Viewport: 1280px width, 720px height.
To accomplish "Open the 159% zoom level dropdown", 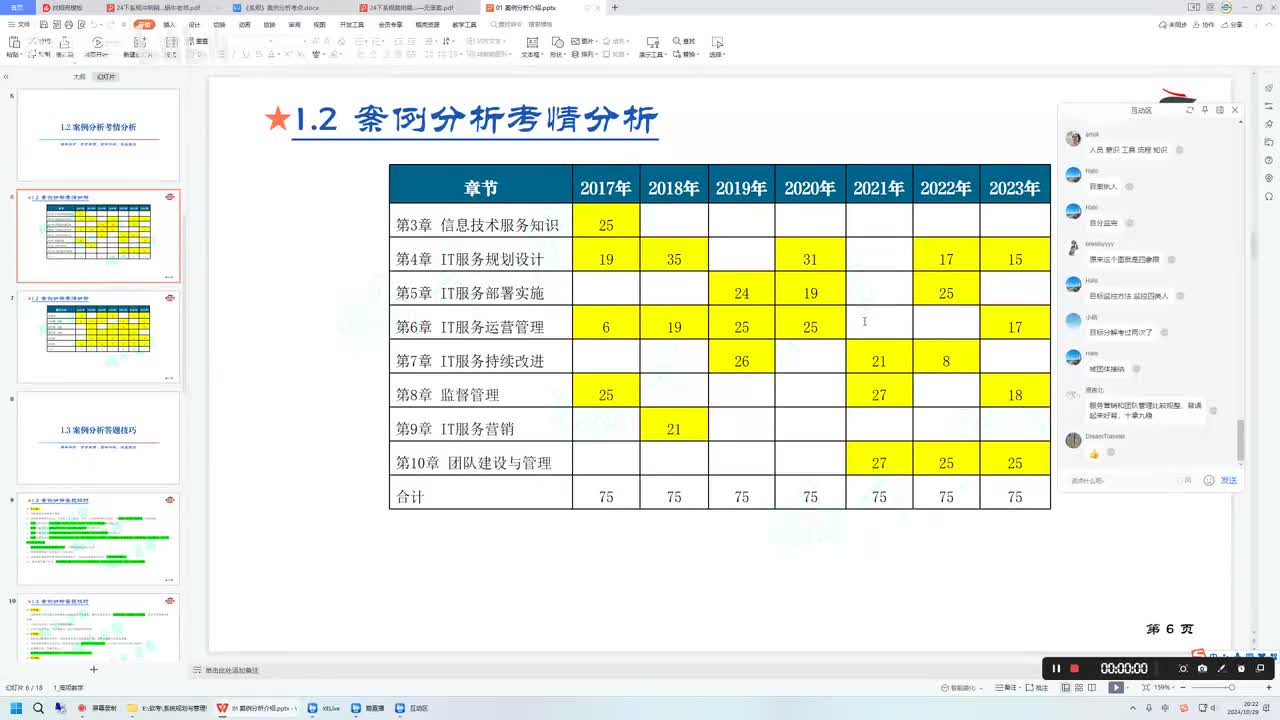I will coord(1163,688).
